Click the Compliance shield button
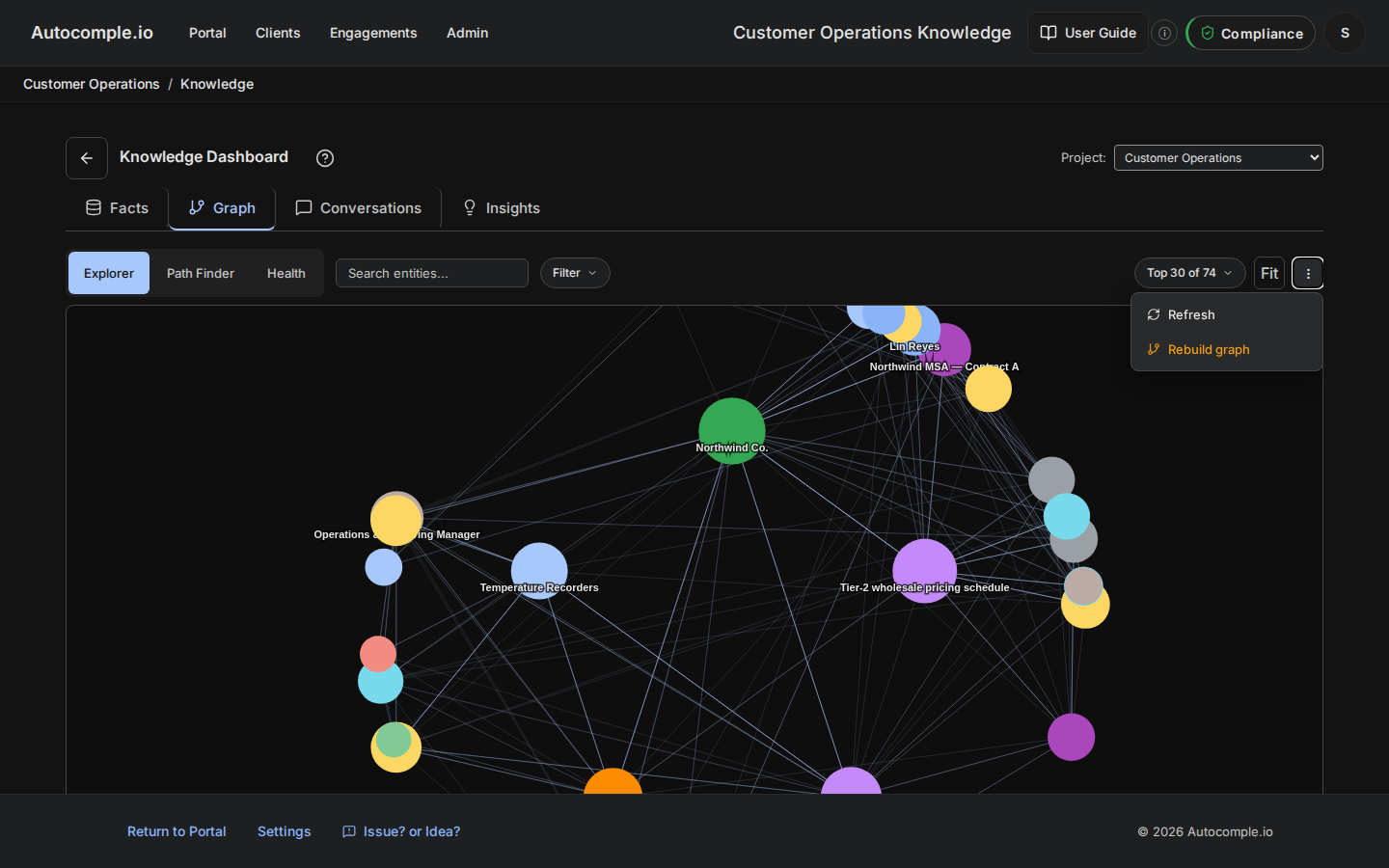Viewport: 1389px width, 868px height. coord(1251,33)
